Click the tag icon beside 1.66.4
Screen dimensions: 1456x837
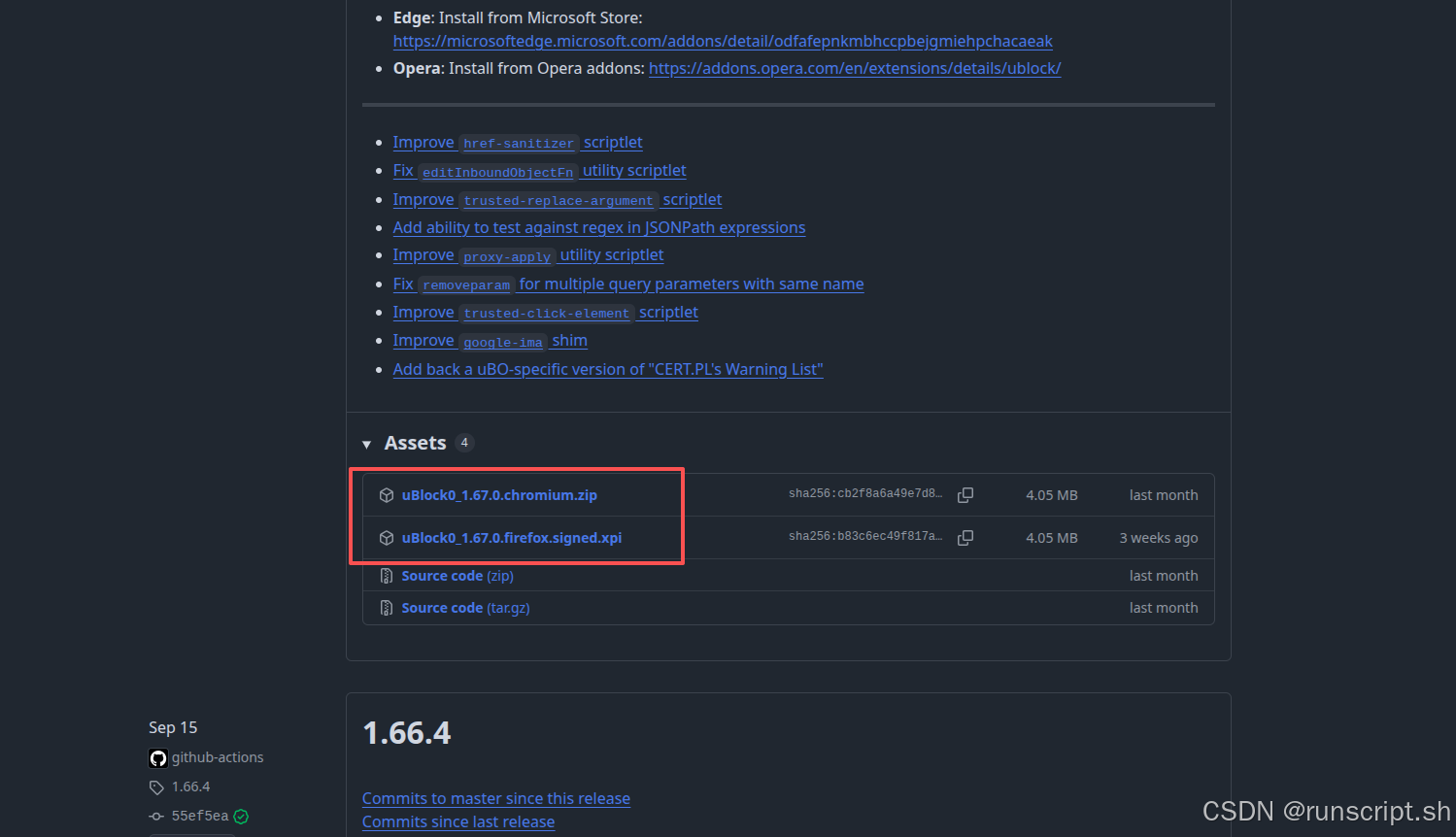156,787
